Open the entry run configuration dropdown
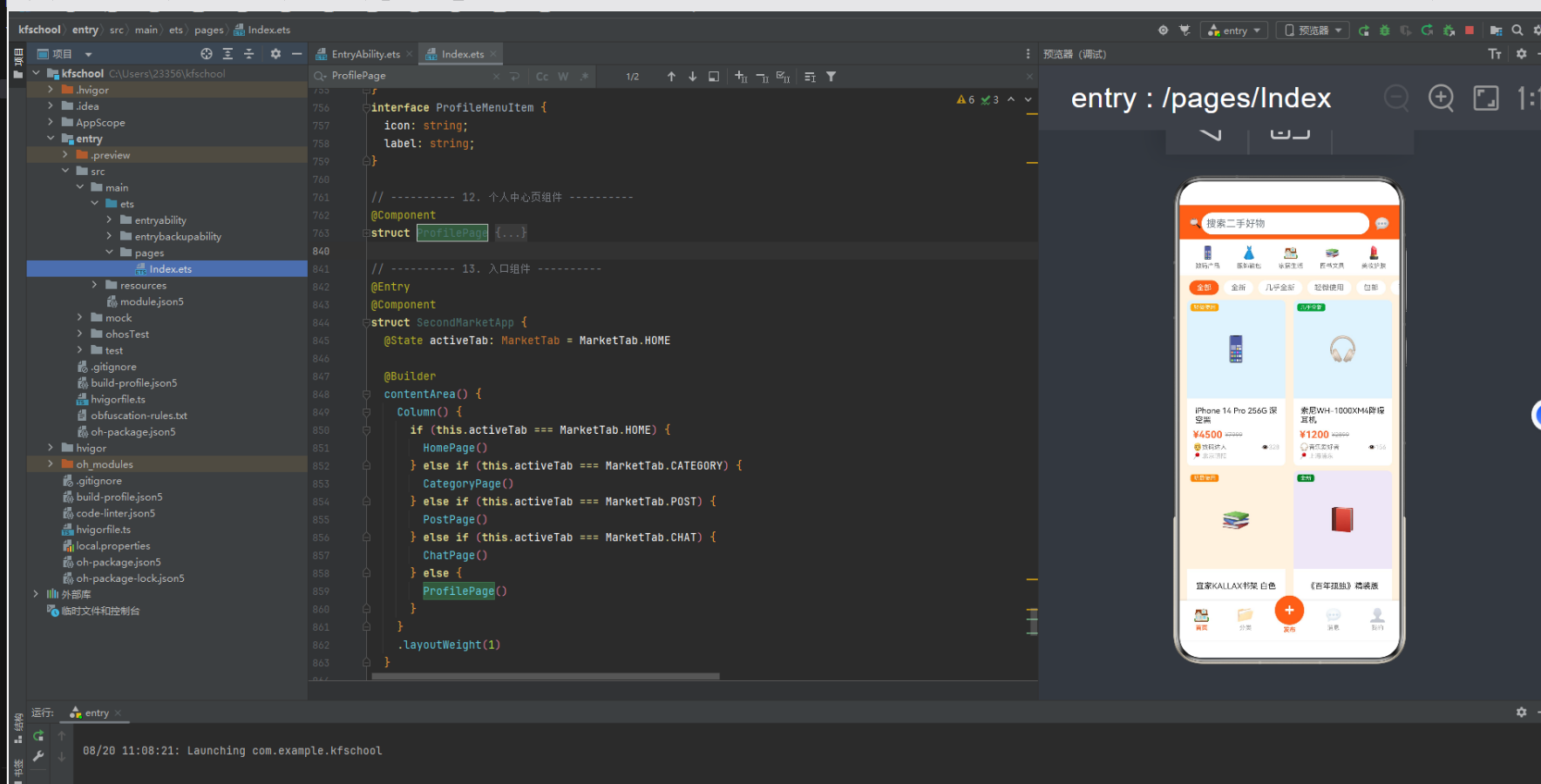This screenshot has width=1541, height=784. click(x=1233, y=30)
